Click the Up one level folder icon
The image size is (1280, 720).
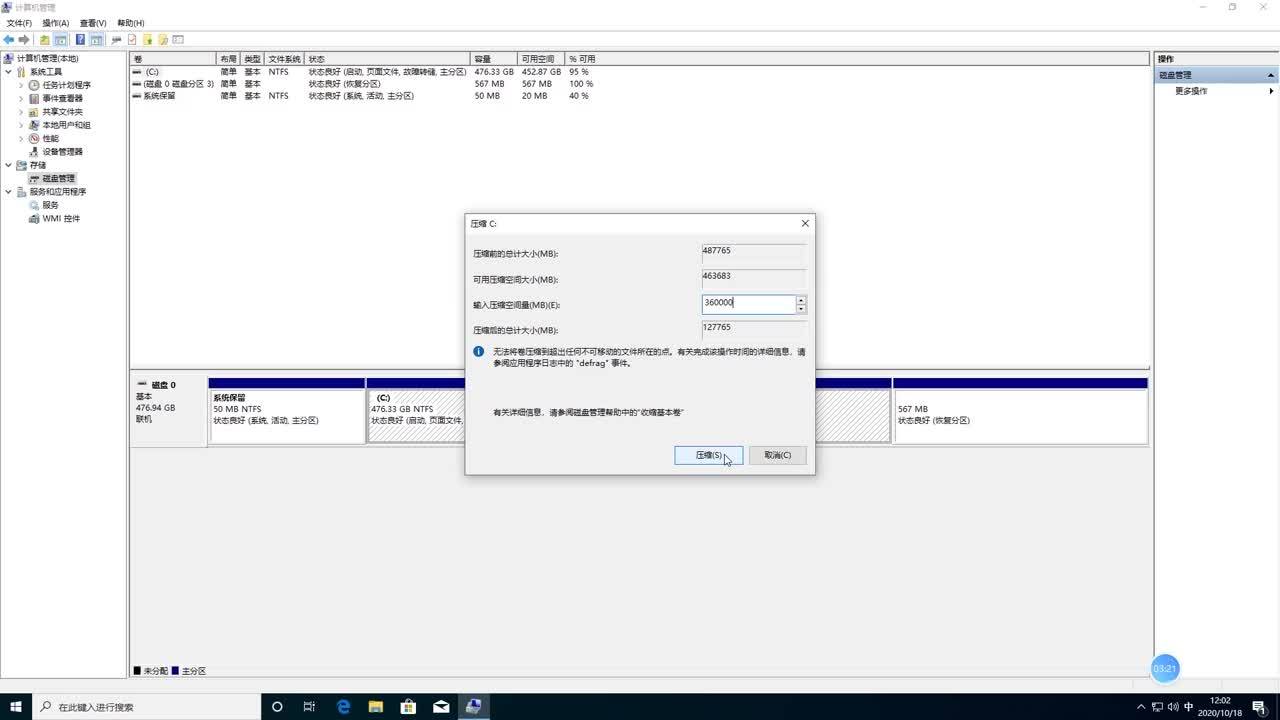click(45, 40)
